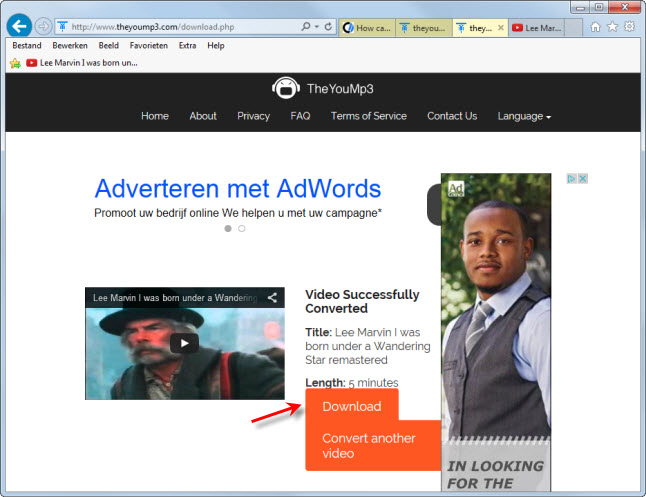646x497 pixels.
Task: Play the Lee Marvin video
Action: coord(184,343)
